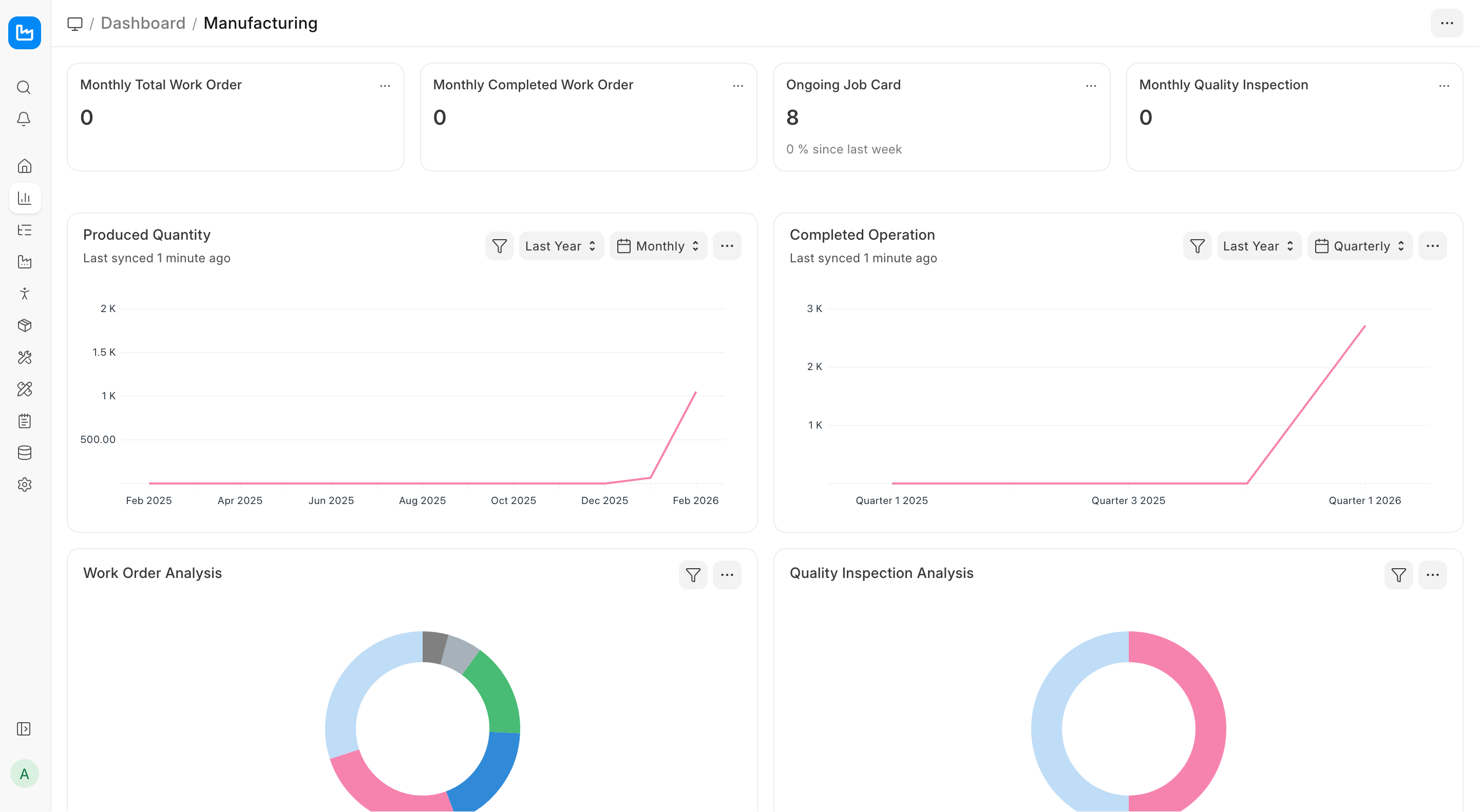Viewport: 1479px width, 812px height.
Task: Open page-level three-dot menu at top right
Action: point(1446,23)
